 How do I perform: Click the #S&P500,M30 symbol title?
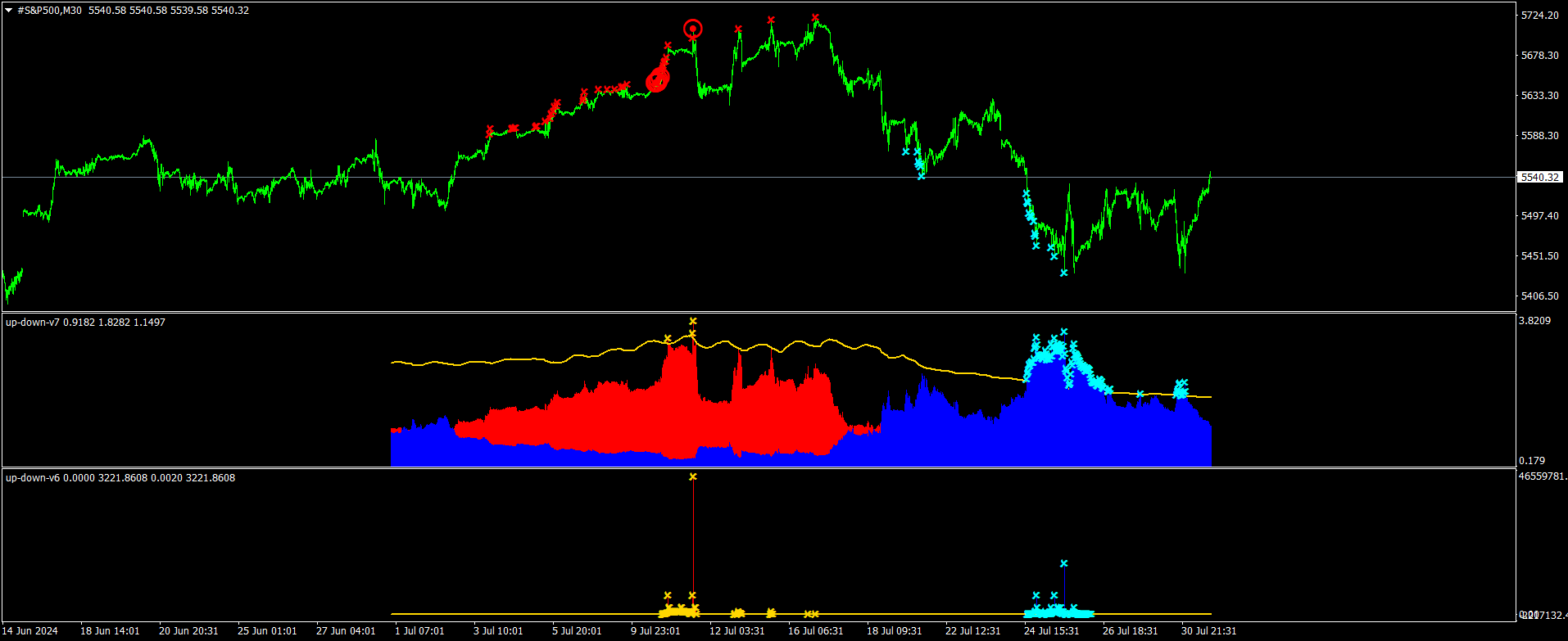coord(49,11)
